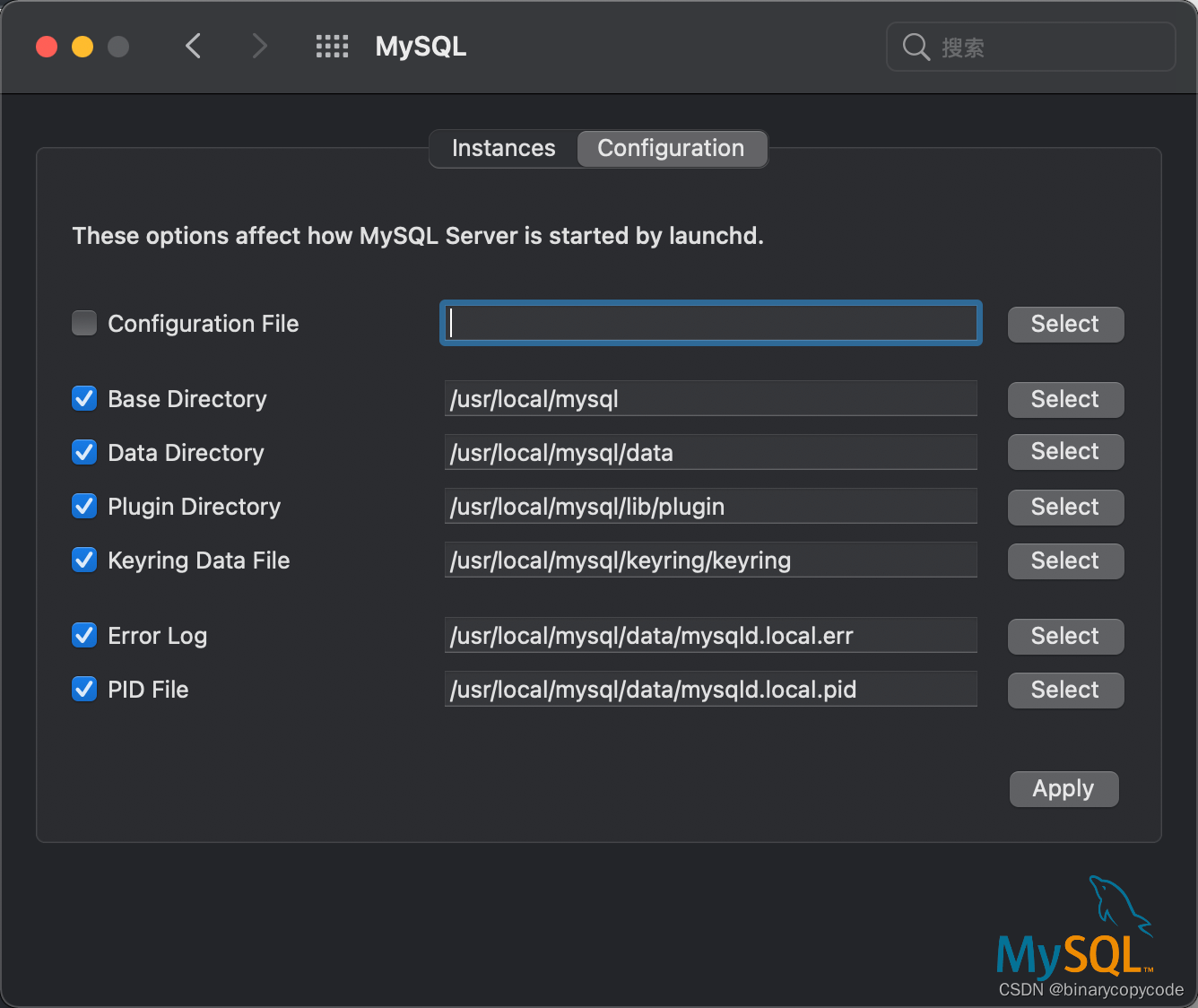This screenshot has width=1198, height=1008.
Task: Click the "Plugin Directory" label text
Action: (x=195, y=507)
